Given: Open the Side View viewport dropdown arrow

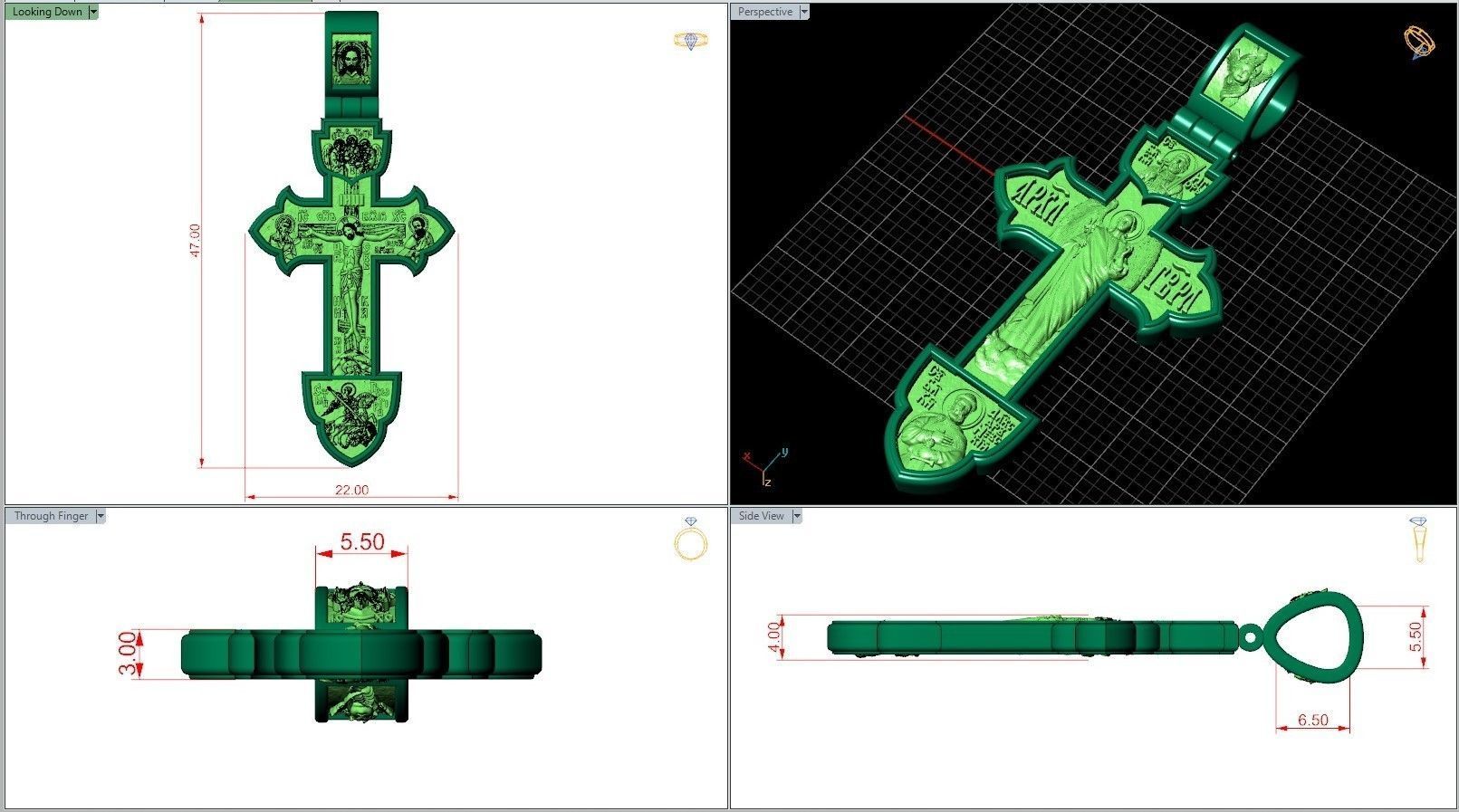Looking at the screenshot, I should click(797, 516).
